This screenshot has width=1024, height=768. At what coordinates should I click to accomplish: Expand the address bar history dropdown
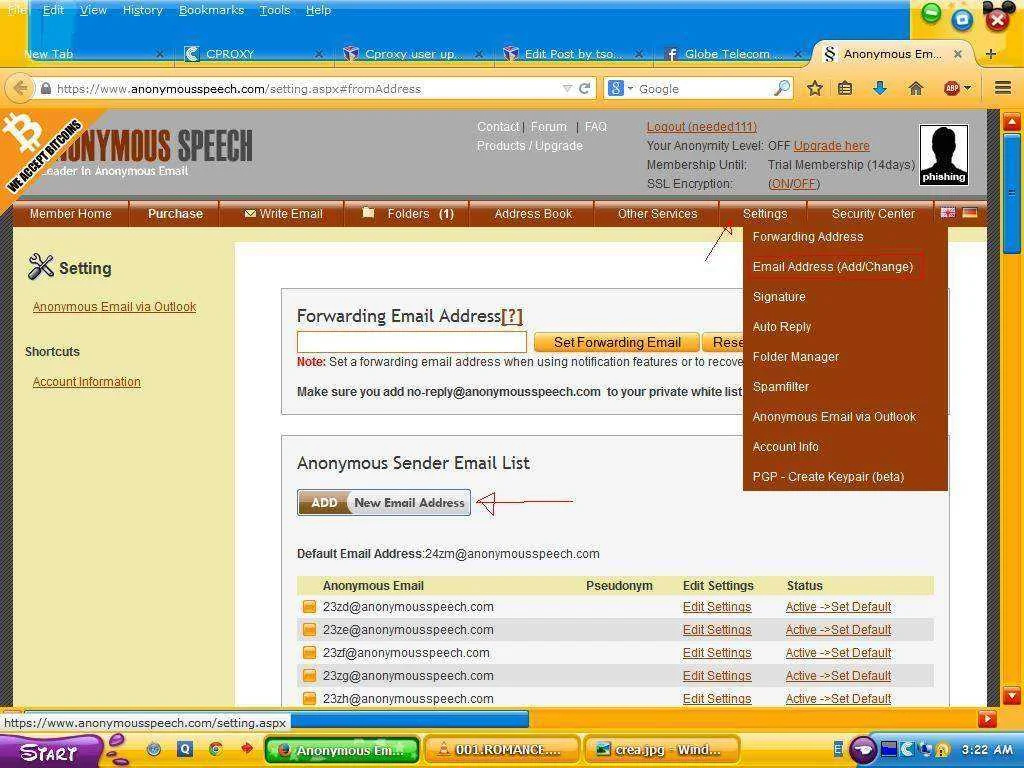point(567,88)
